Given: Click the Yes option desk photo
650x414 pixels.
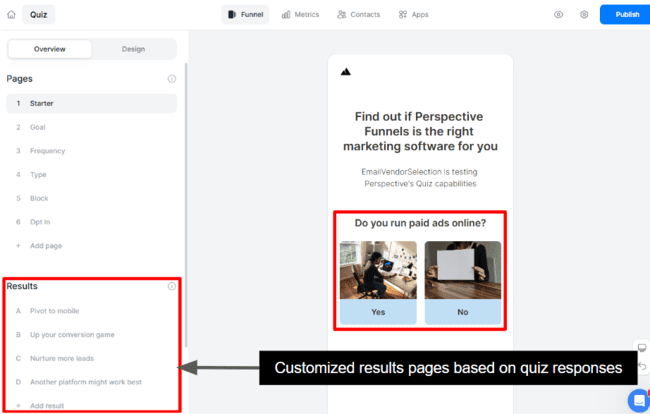Looking at the screenshot, I should pos(378,270).
